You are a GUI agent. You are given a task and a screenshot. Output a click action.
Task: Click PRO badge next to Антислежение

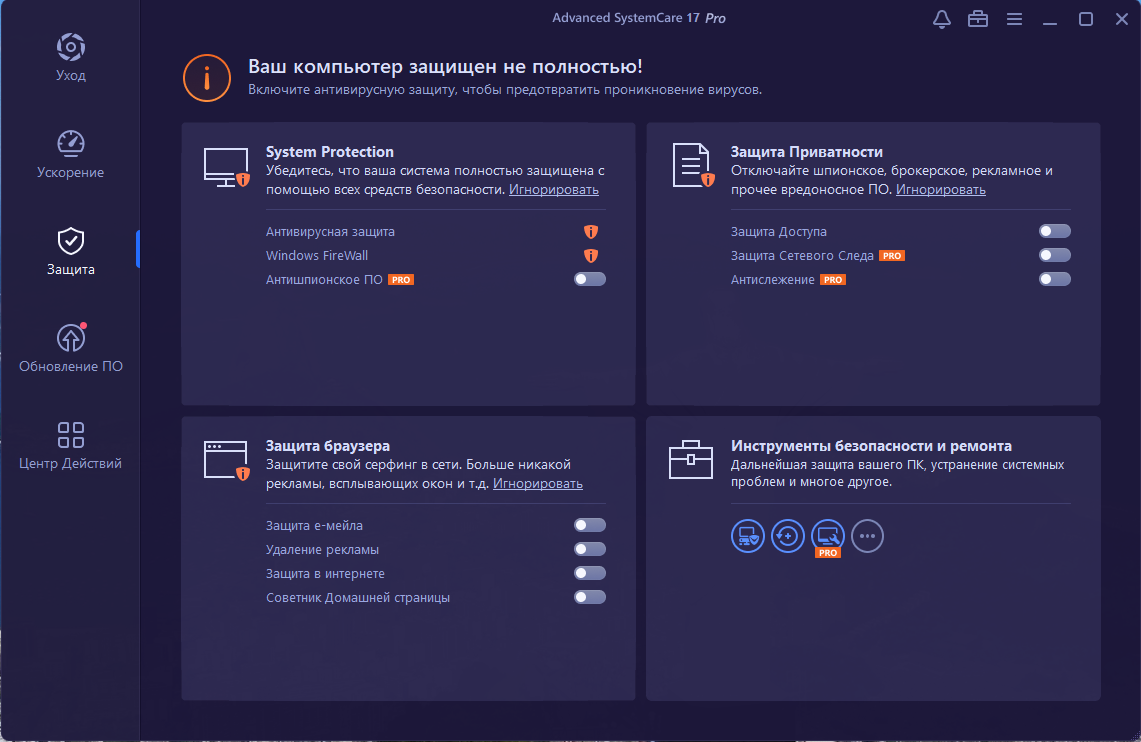click(833, 280)
